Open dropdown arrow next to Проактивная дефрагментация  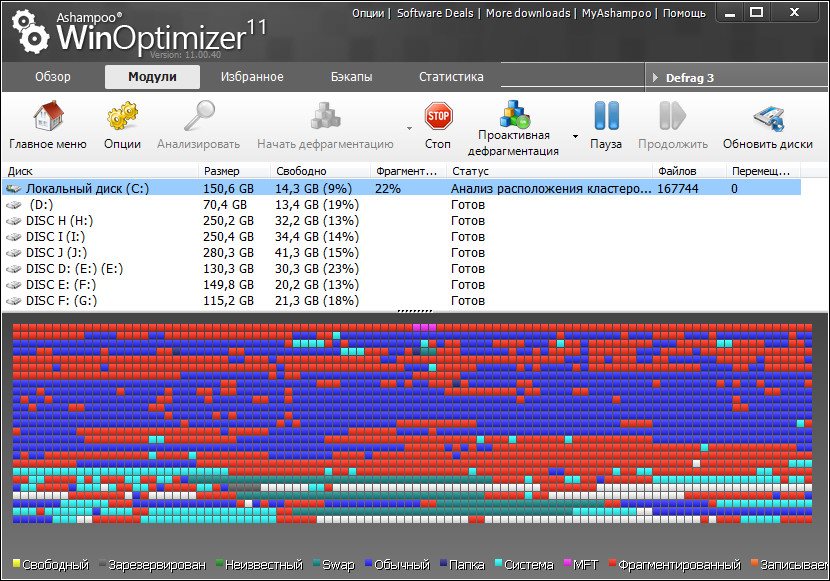pos(575,137)
